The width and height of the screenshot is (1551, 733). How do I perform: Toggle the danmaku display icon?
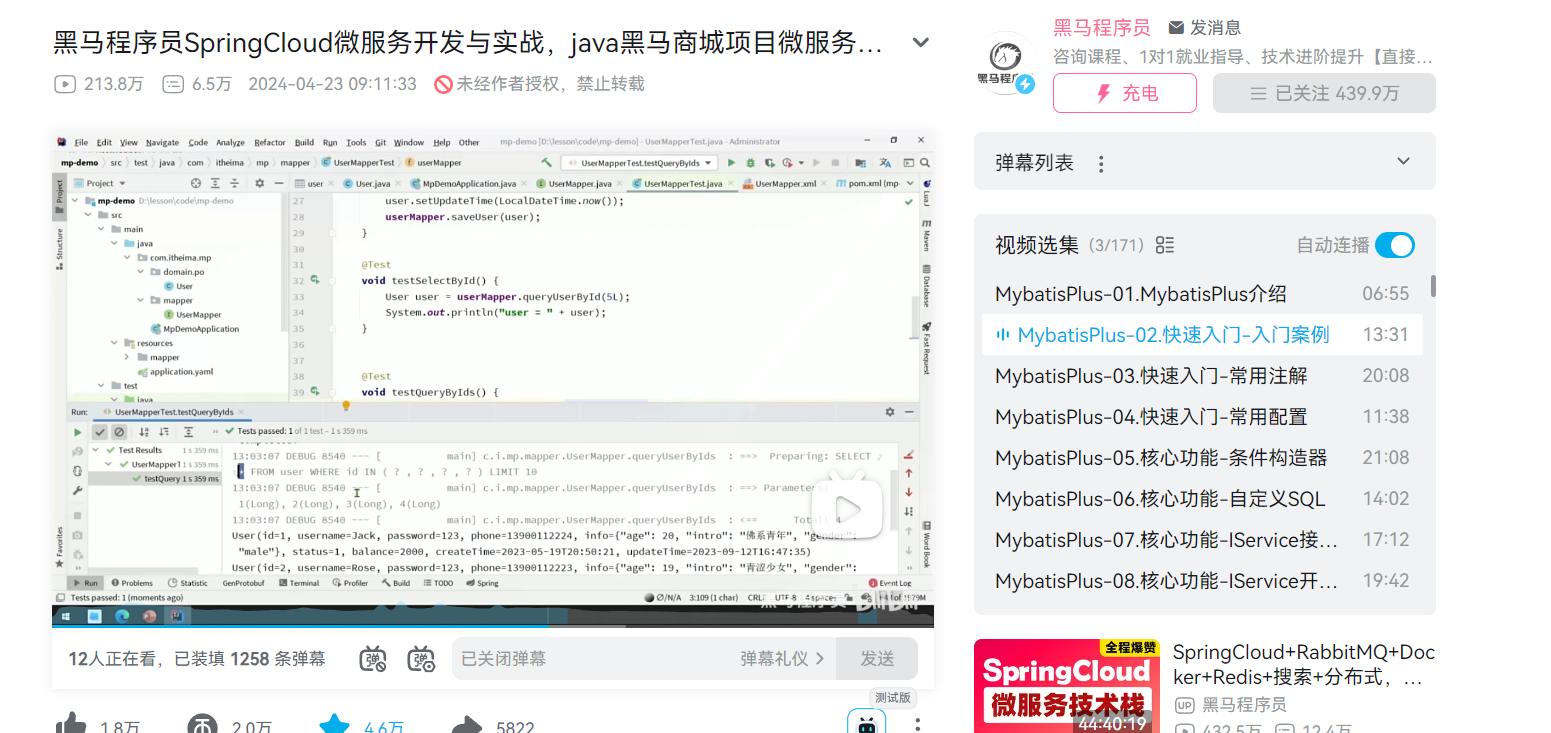click(374, 659)
